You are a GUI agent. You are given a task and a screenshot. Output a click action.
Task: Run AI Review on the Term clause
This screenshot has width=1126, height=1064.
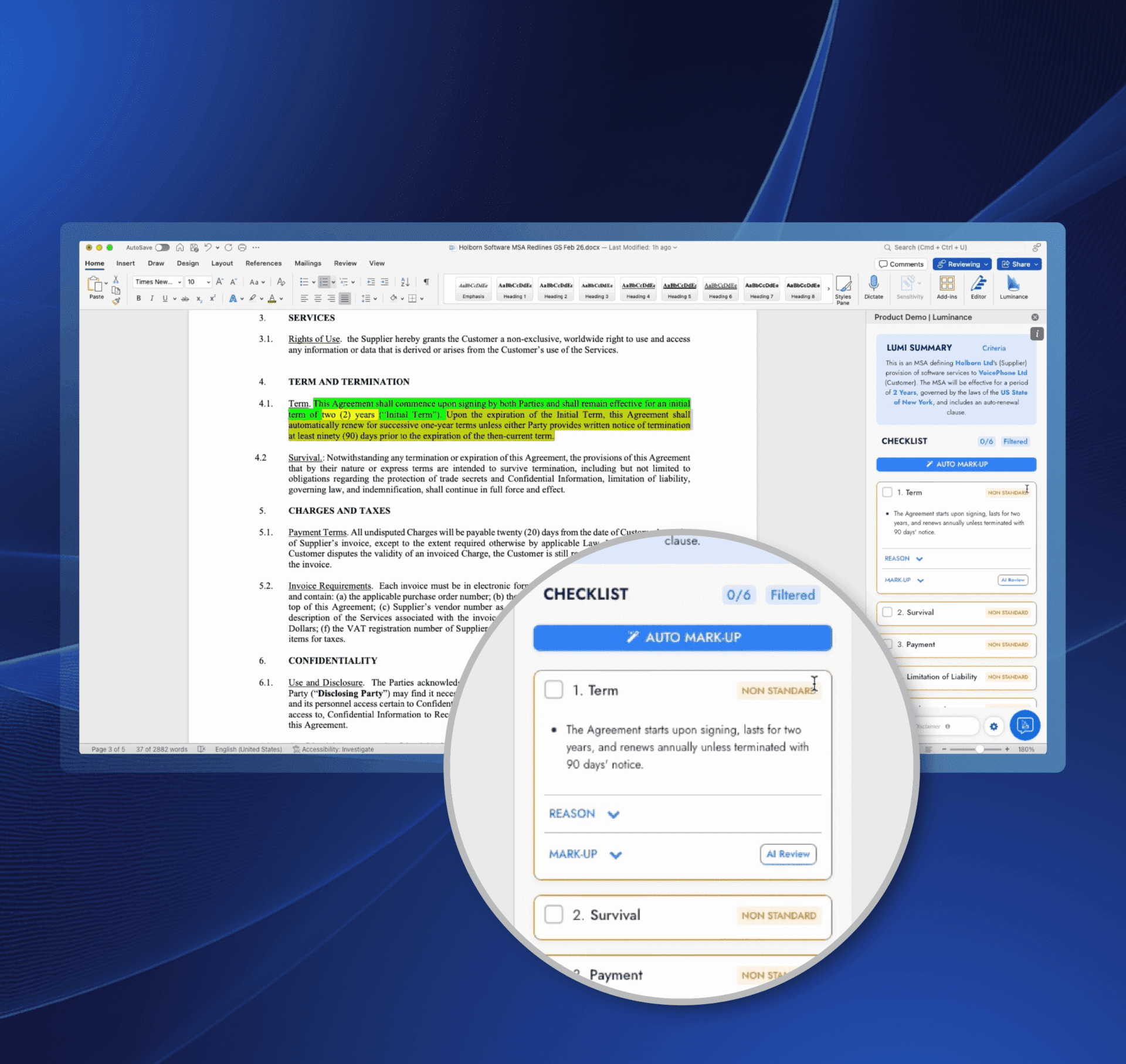pyautogui.click(x=788, y=854)
